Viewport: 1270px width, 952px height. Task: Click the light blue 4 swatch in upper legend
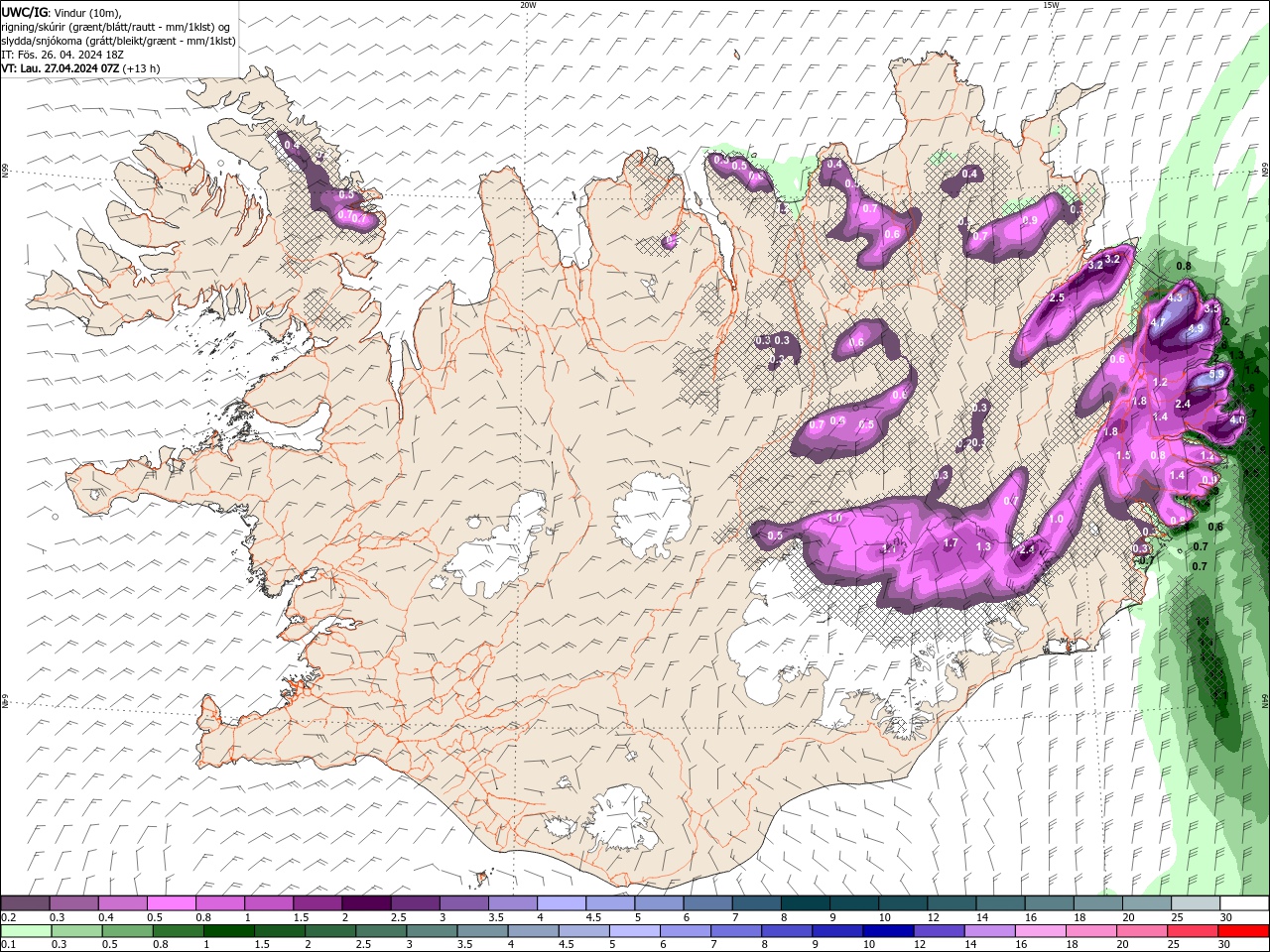pos(561,903)
